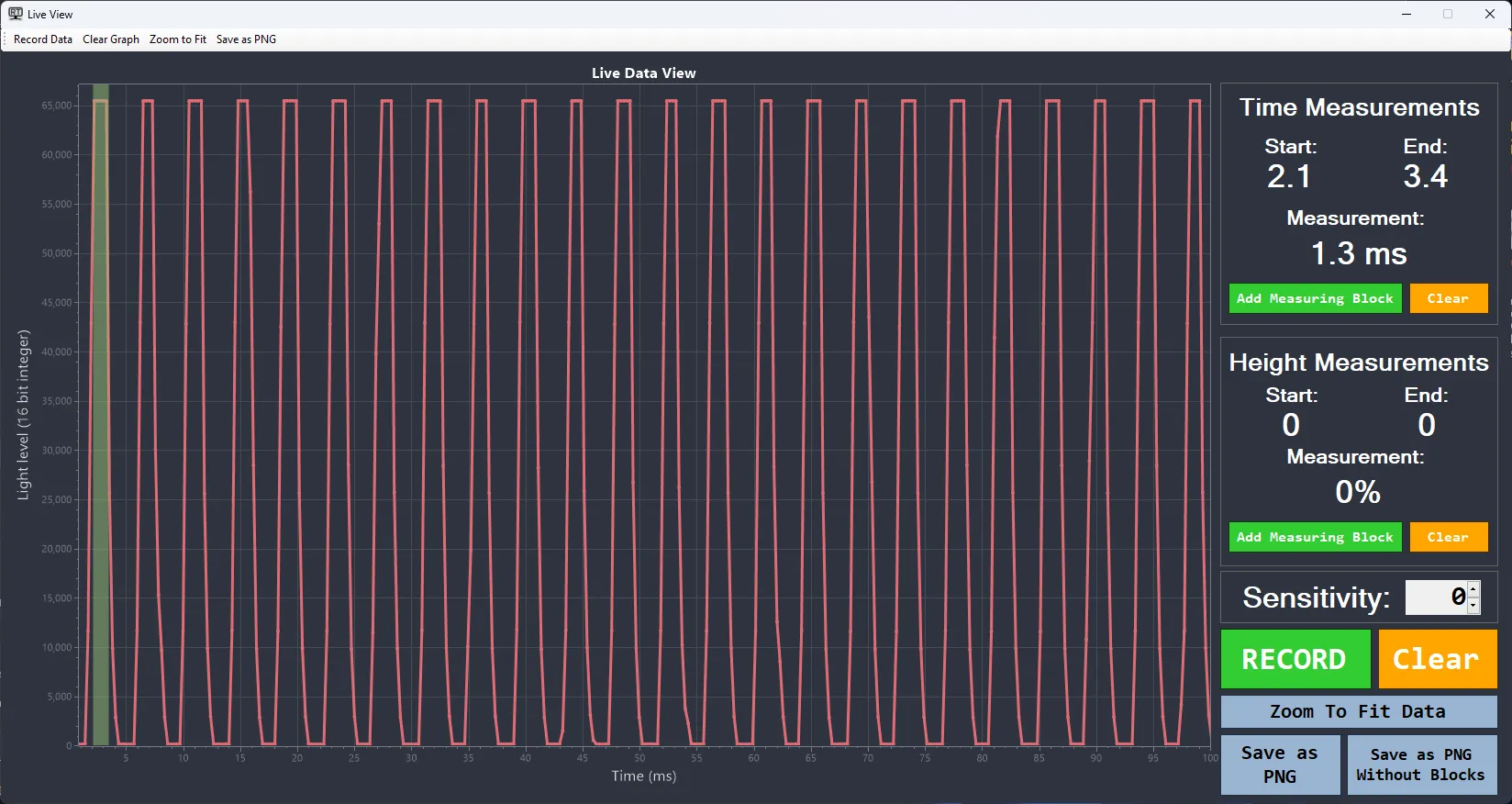Select the green measuring block on the graph

[101, 413]
